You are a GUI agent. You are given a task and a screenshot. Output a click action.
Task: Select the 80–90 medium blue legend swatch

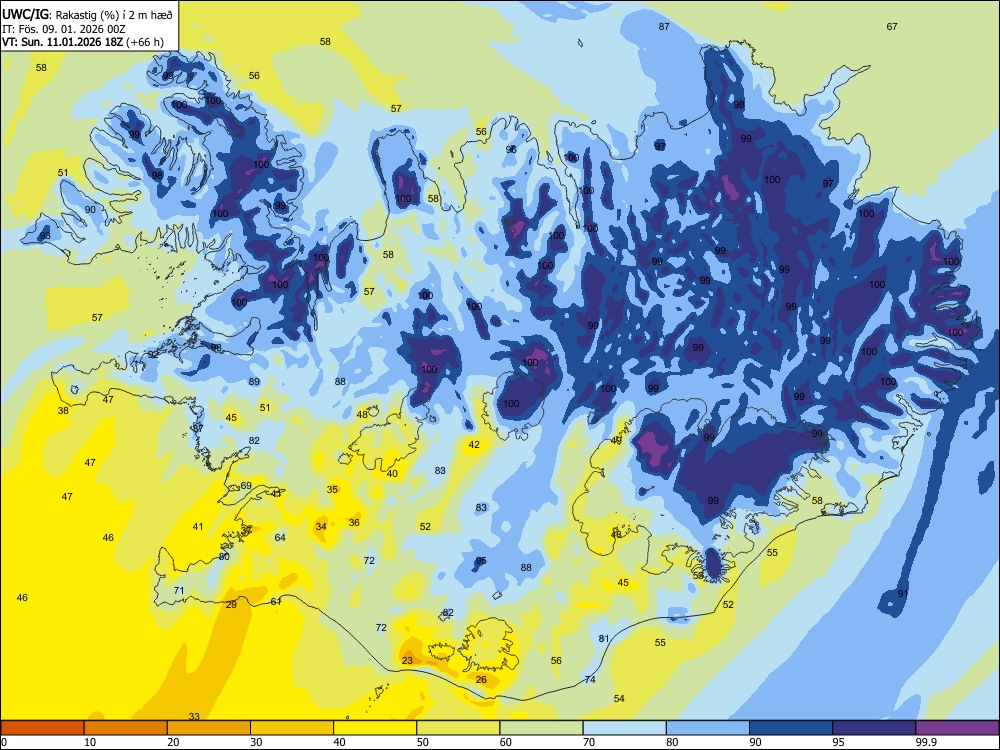707,728
